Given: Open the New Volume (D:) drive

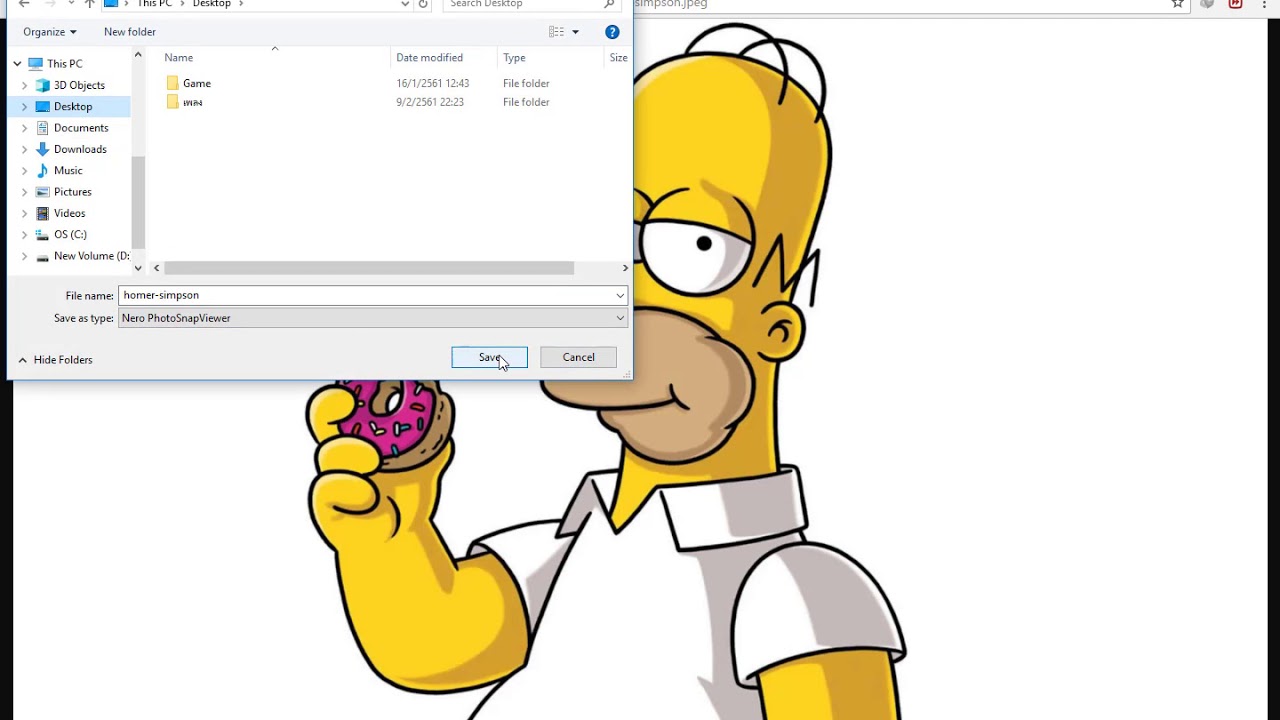Looking at the screenshot, I should tap(91, 256).
